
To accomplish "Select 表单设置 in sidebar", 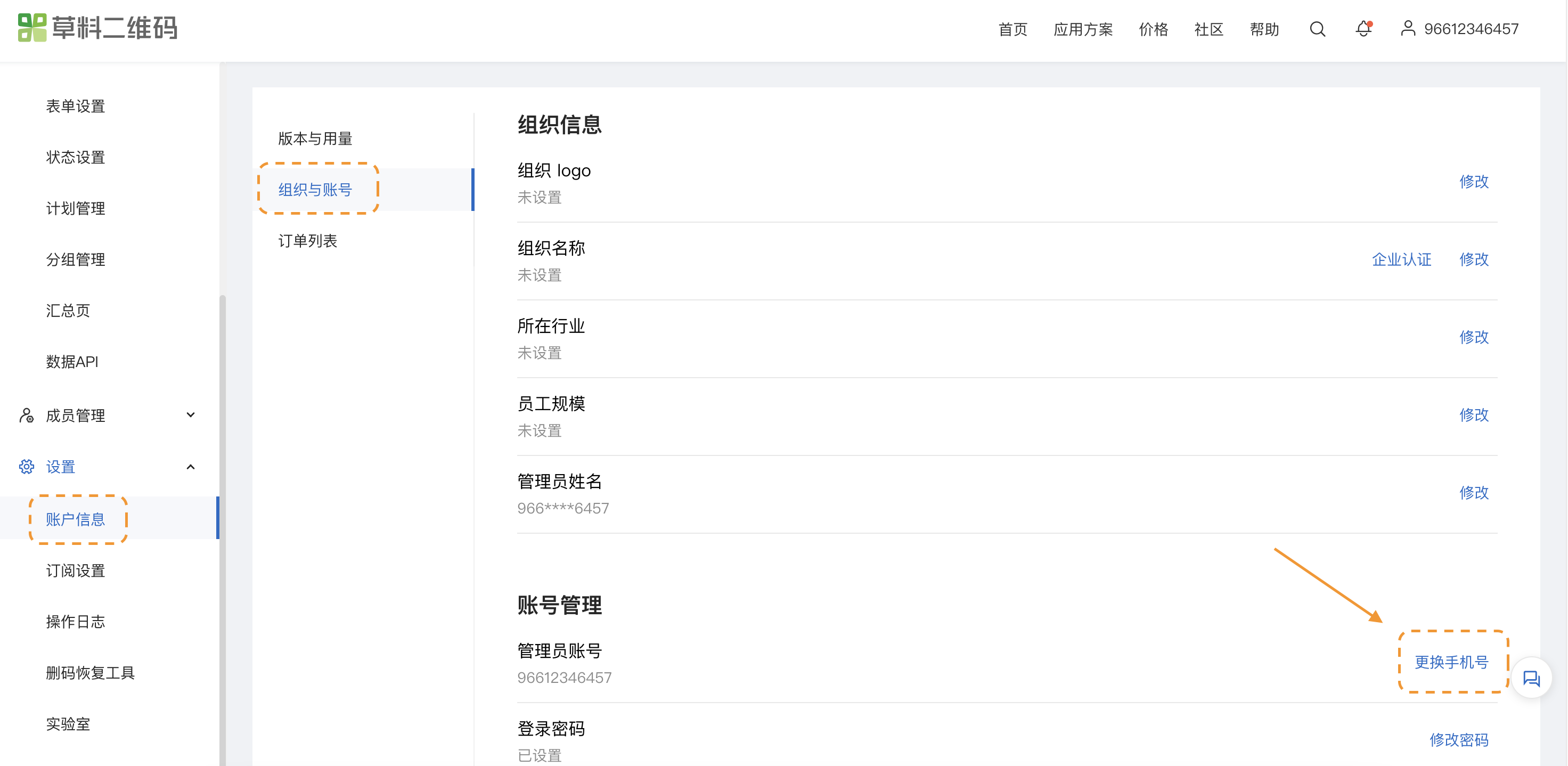I will [76, 107].
